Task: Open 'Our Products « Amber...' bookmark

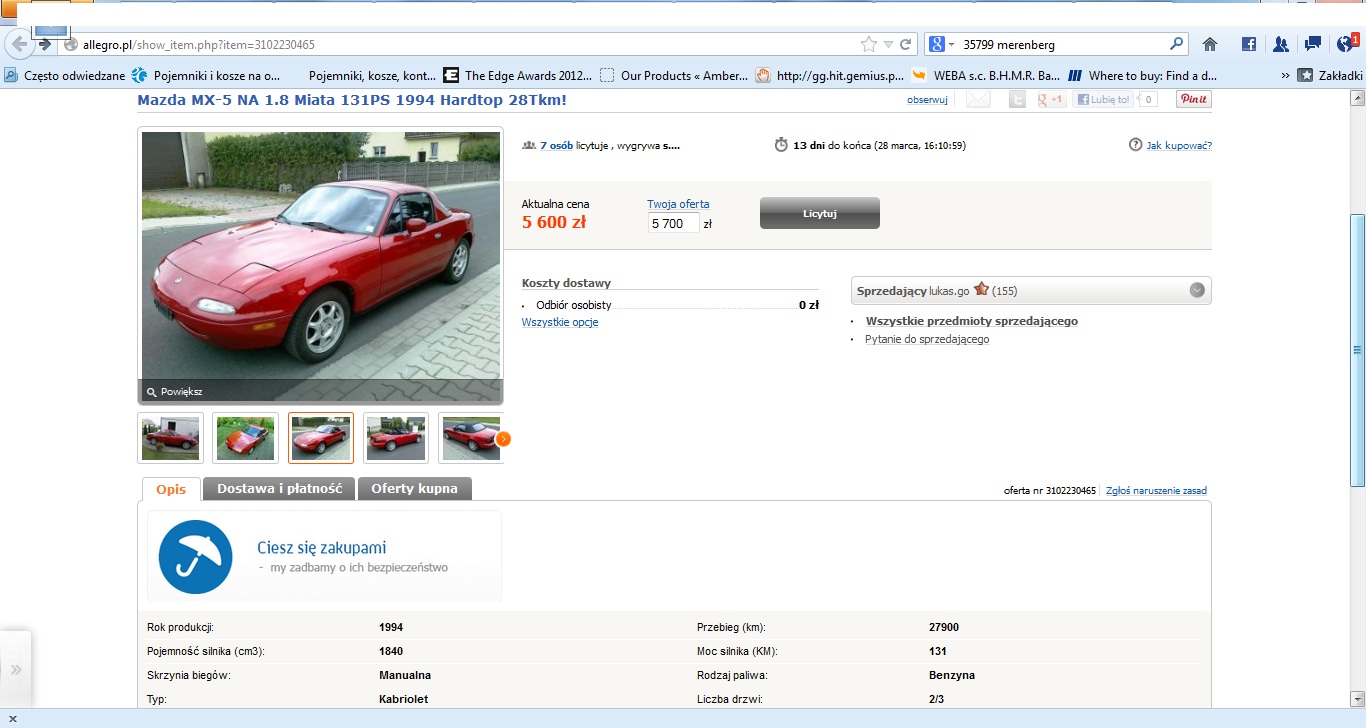Action: (x=673, y=75)
